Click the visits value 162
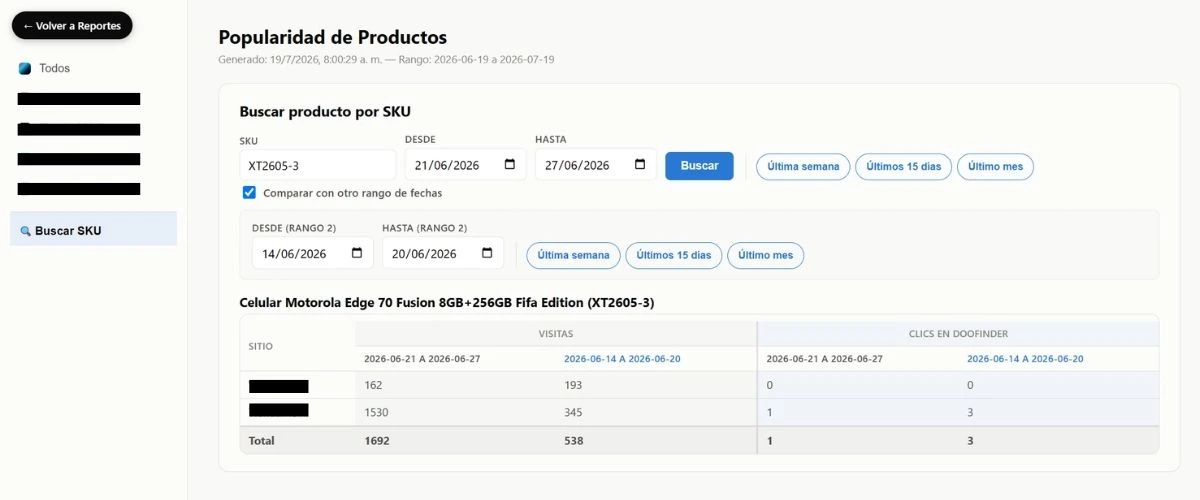This screenshot has width=1200, height=500. [x=373, y=385]
